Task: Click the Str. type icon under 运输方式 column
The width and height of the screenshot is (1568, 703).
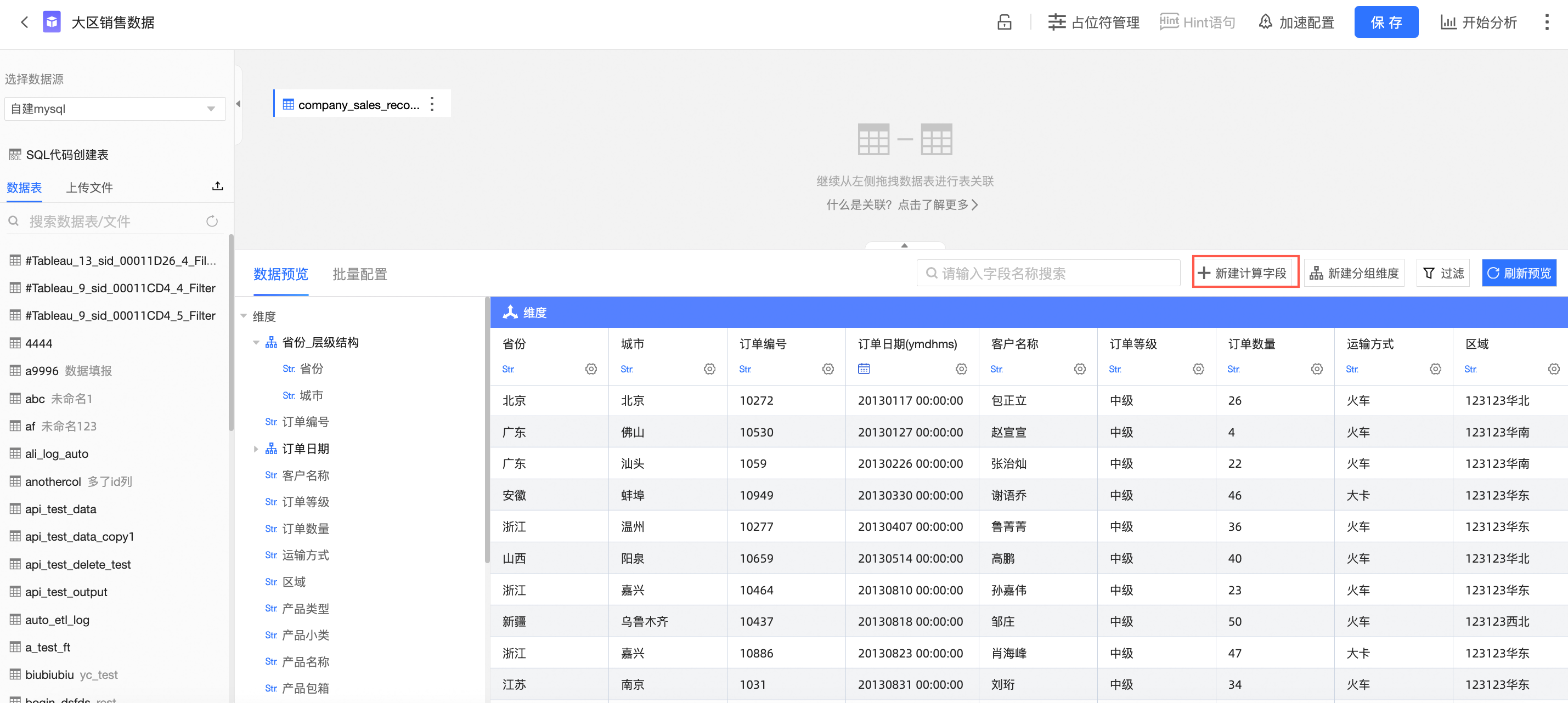Action: point(1352,369)
